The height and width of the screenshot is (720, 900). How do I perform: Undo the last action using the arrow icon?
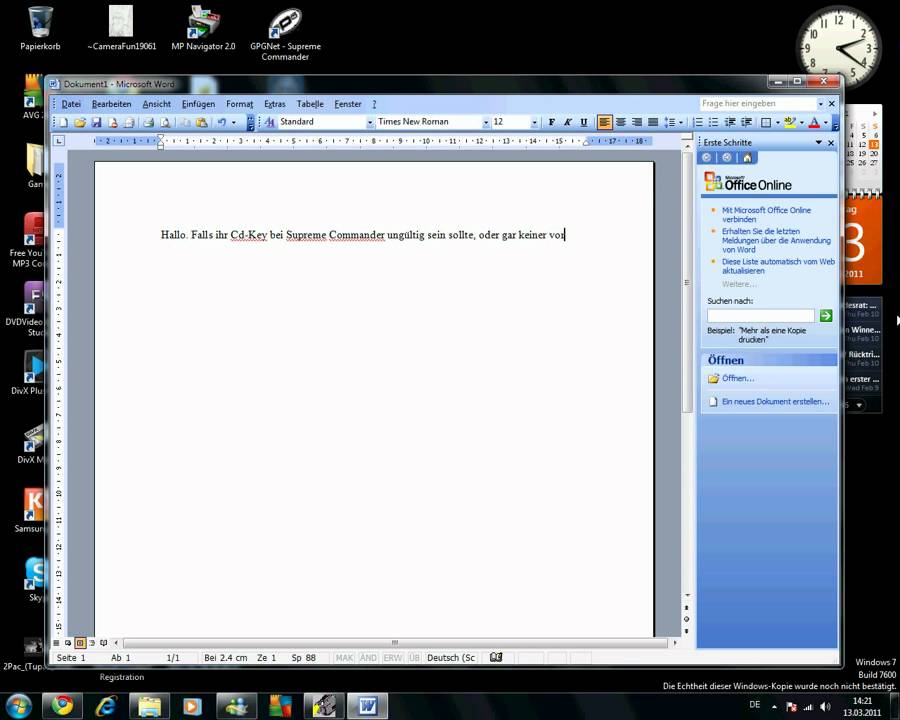(x=222, y=122)
